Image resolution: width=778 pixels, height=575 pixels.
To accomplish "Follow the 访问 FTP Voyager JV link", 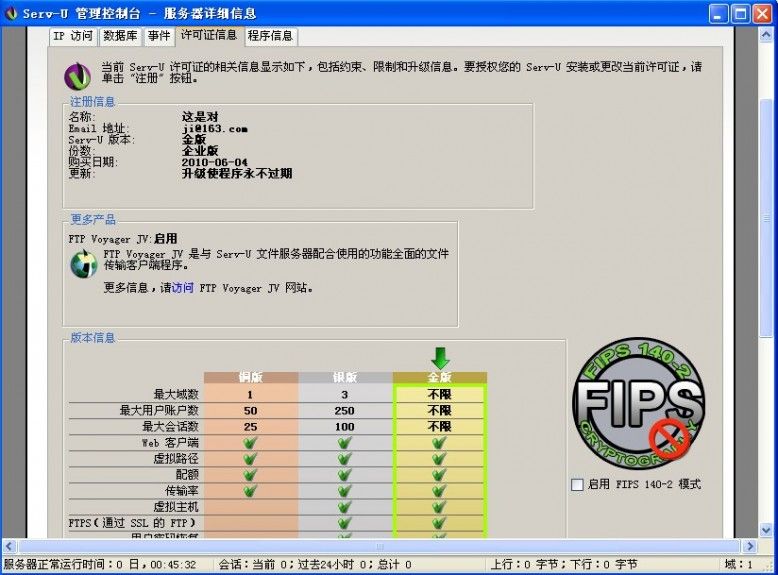I will pyautogui.click(x=182, y=288).
